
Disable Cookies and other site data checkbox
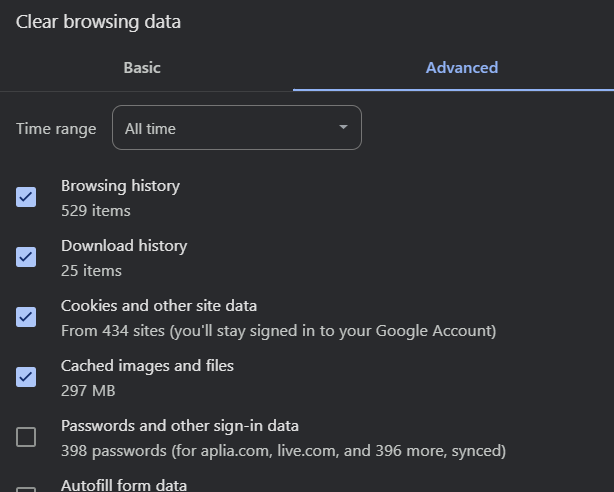pos(26,317)
